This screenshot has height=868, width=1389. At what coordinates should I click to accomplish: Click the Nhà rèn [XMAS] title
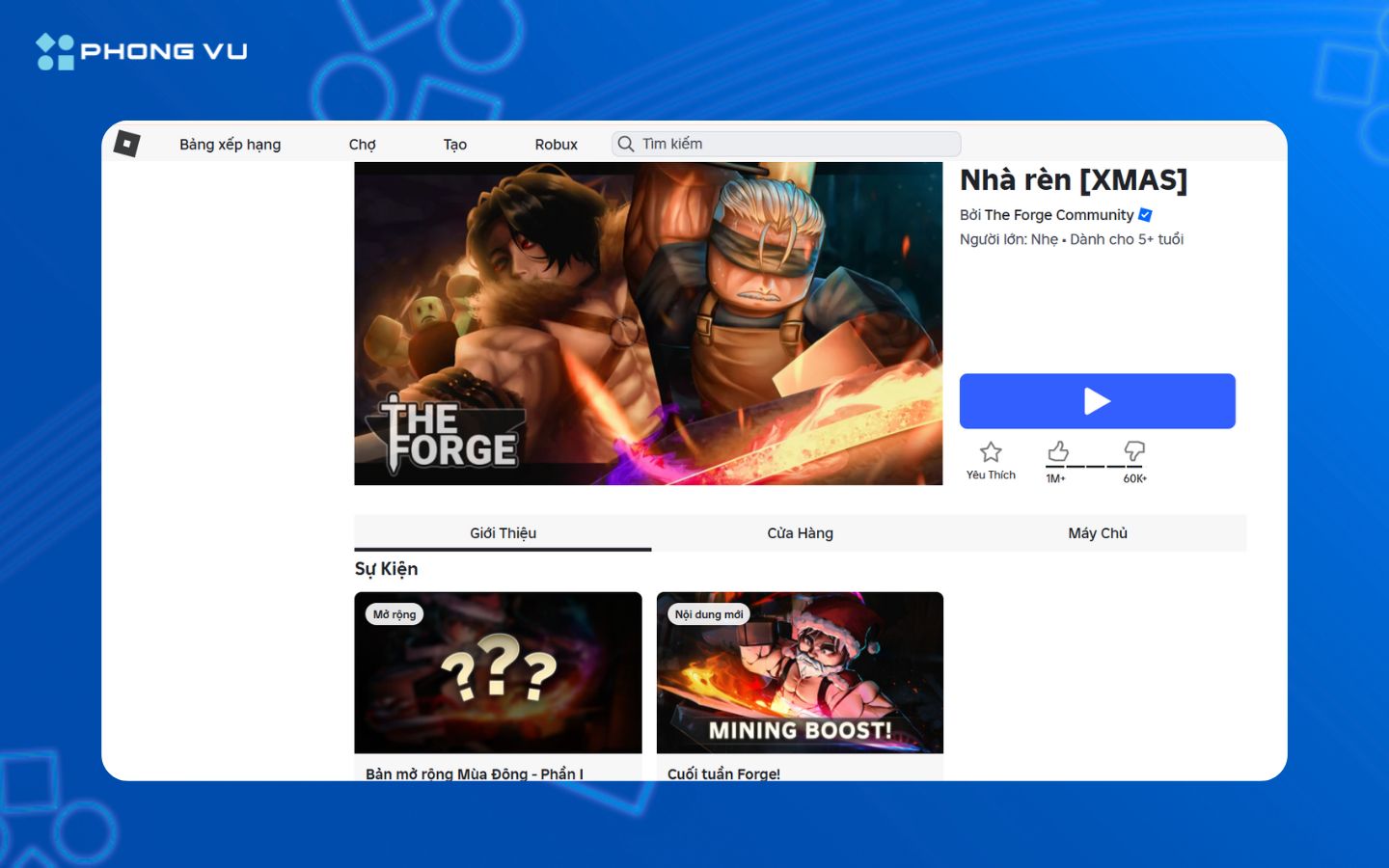click(1074, 180)
